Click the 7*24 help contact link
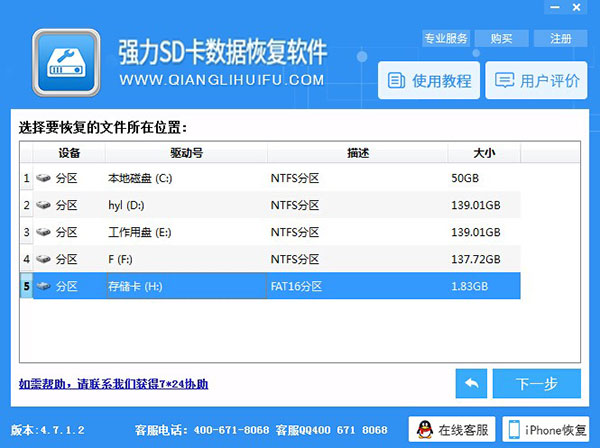The image size is (600, 448). click(x=114, y=384)
